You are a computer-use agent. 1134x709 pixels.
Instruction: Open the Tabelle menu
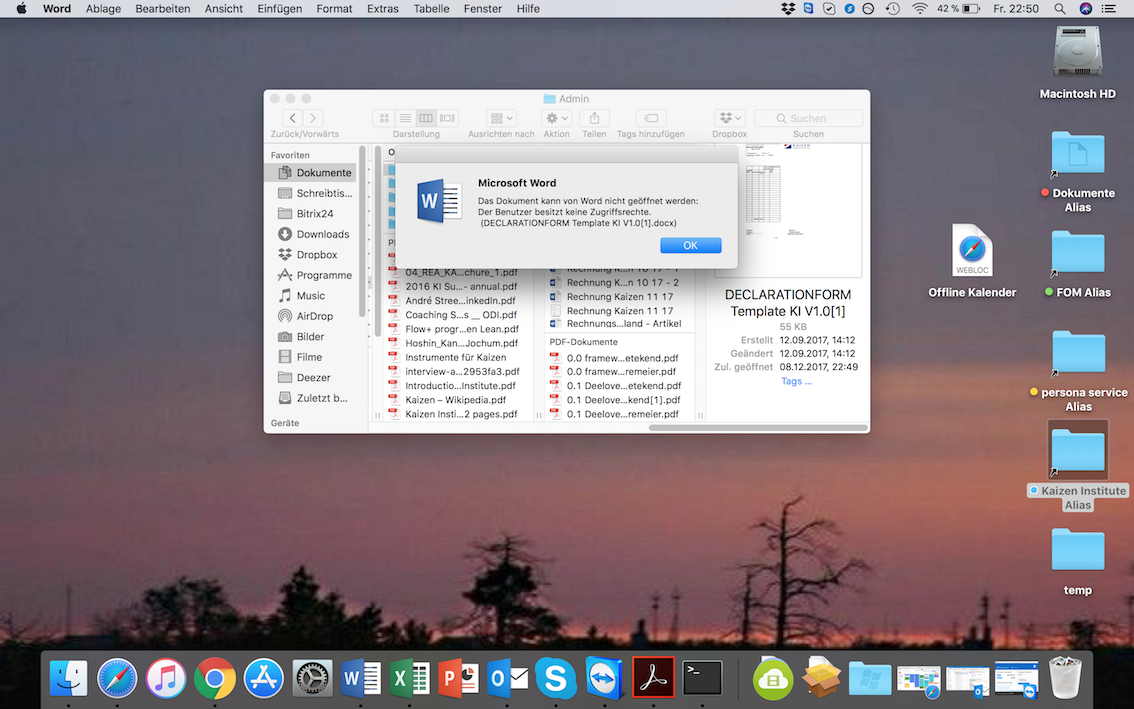point(431,8)
